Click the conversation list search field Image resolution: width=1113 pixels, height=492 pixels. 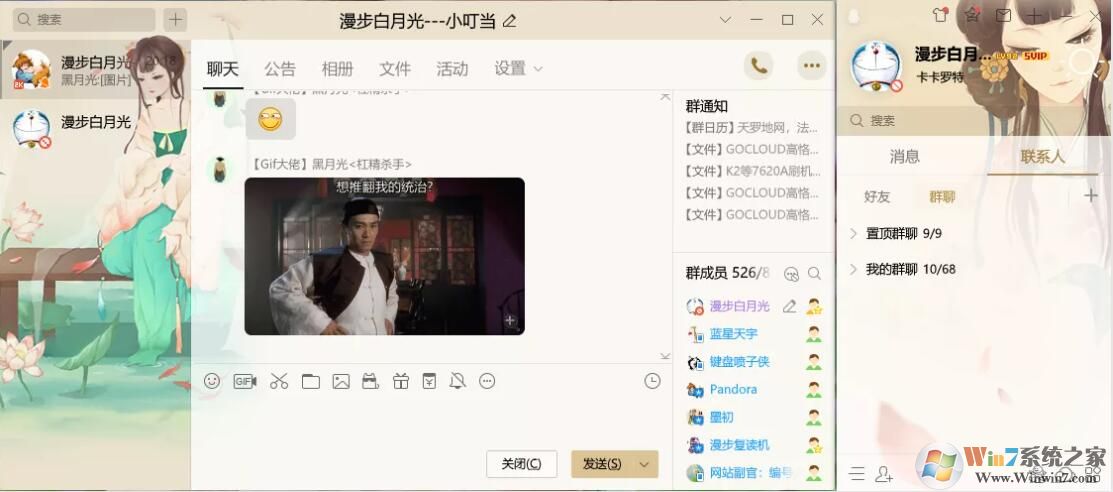[x=84, y=20]
